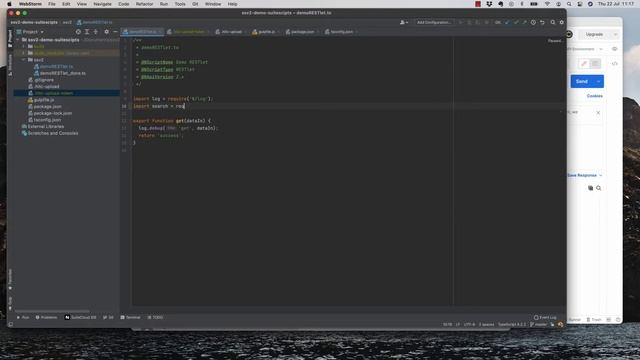Open the Terminal tool window

(x=130, y=317)
